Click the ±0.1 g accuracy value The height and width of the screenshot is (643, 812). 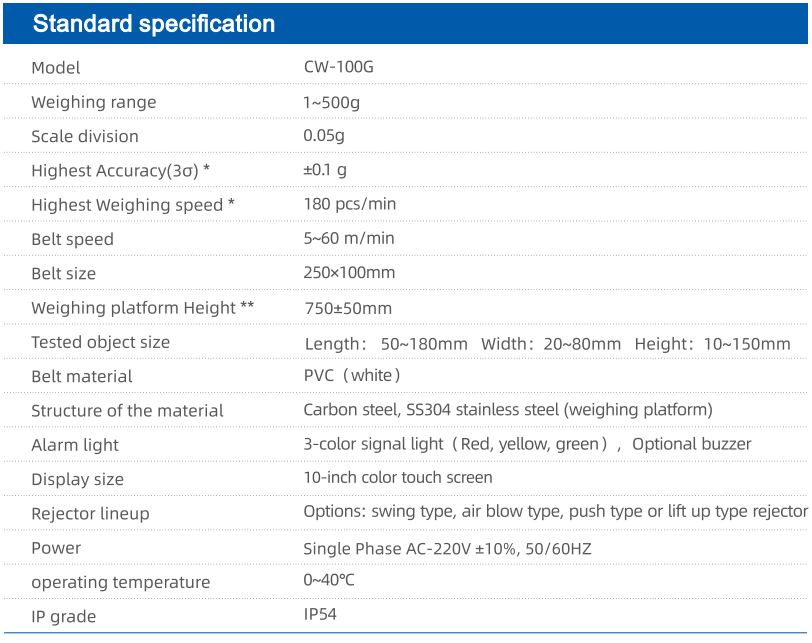[x=325, y=169]
